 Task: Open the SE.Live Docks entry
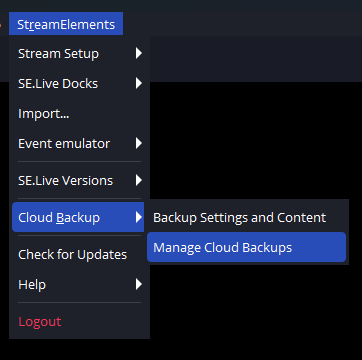[x=78, y=84]
